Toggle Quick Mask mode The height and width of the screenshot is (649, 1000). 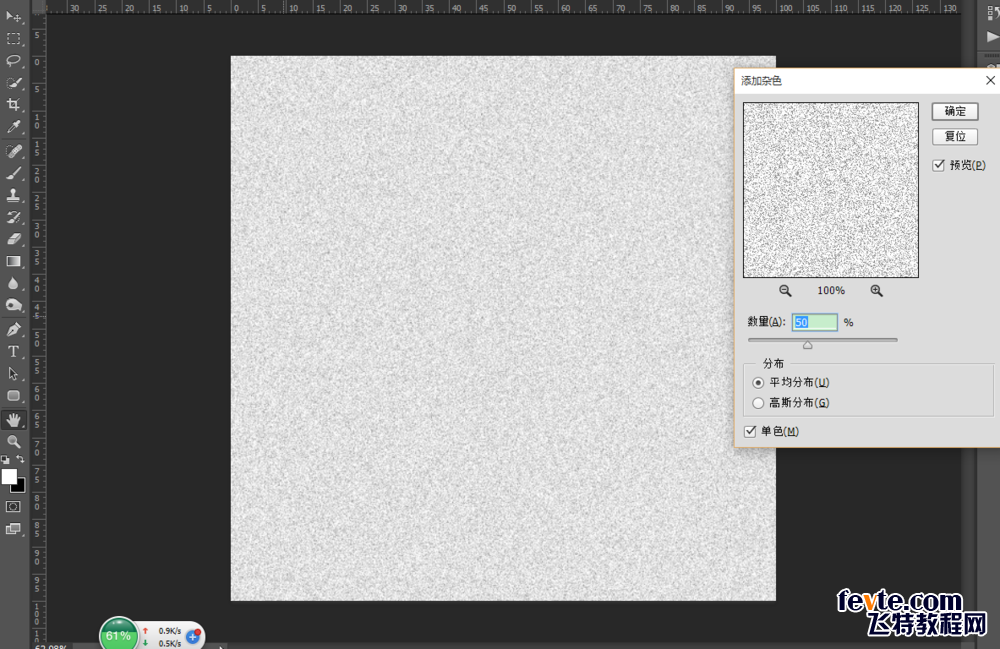click(x=13, y=507)
